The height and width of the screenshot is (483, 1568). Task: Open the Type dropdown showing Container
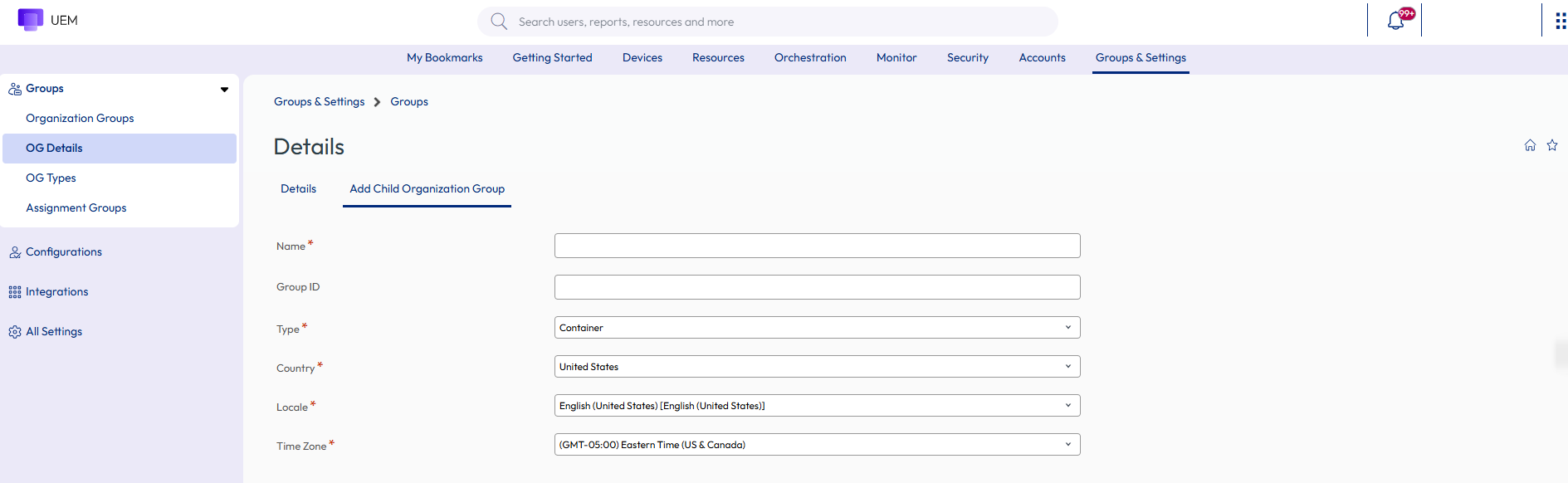tap(817, 328)
